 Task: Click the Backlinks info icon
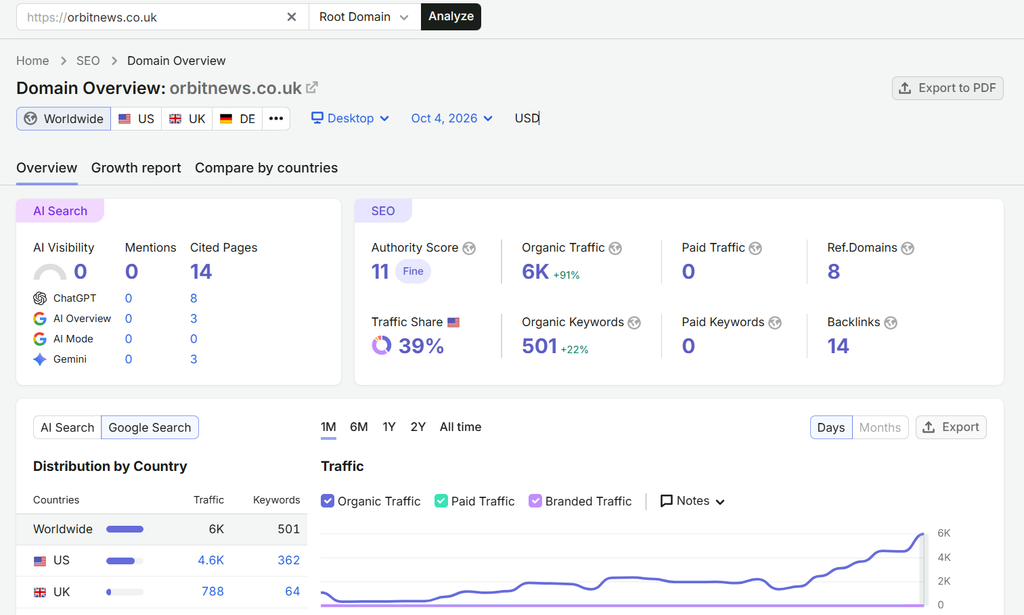coord(891,323)
